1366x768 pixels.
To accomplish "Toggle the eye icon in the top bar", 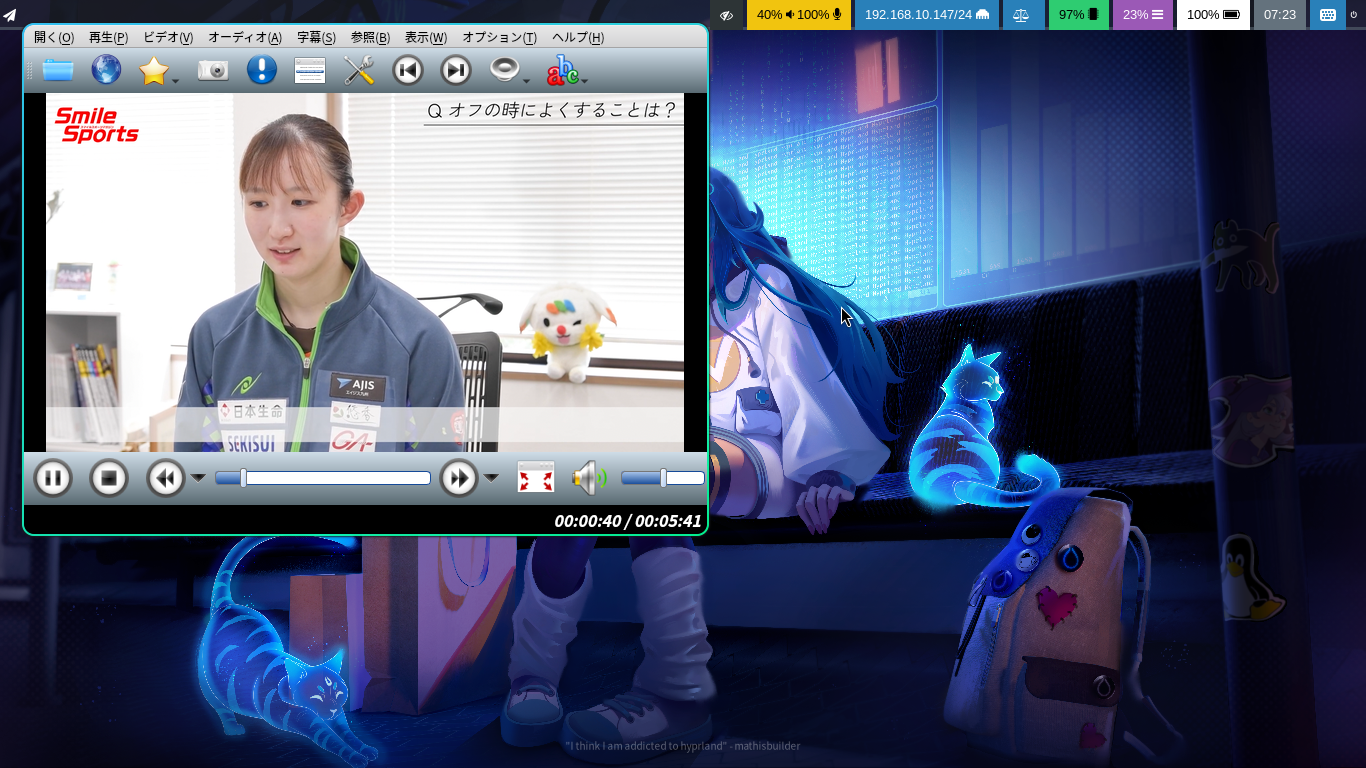I will coord(727,15).
